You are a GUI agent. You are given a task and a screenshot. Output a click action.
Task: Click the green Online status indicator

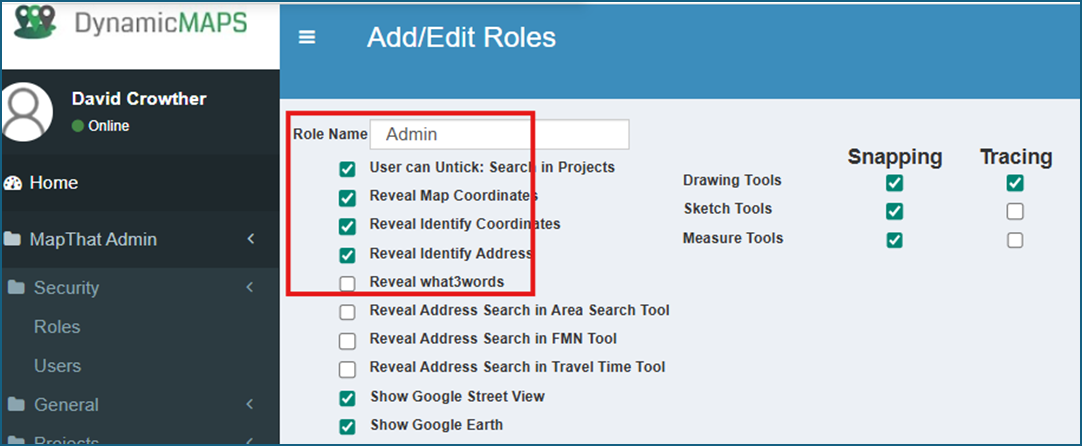(78, 126)
